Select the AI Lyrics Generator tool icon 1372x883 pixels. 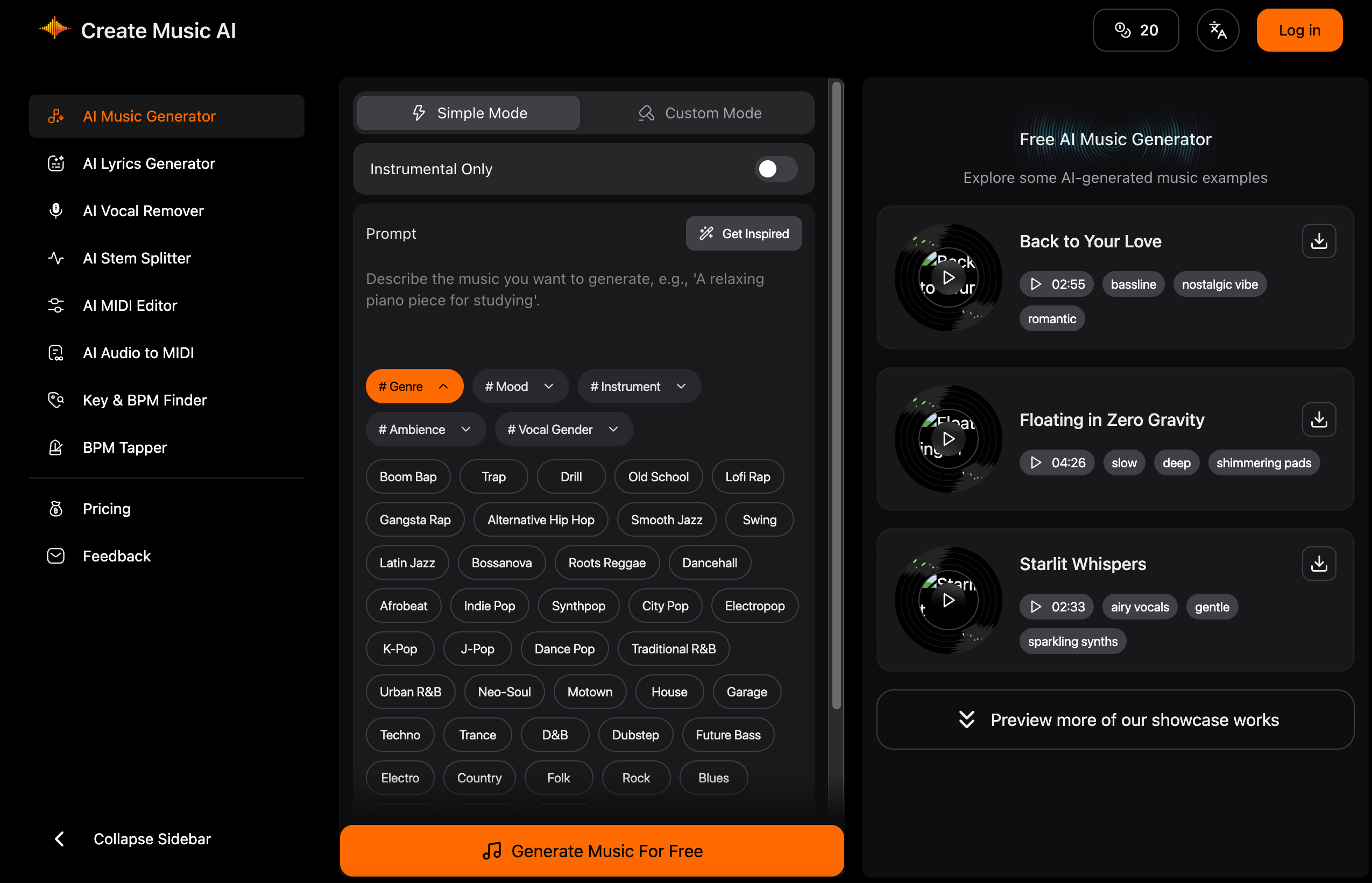[x=55, y=163]
